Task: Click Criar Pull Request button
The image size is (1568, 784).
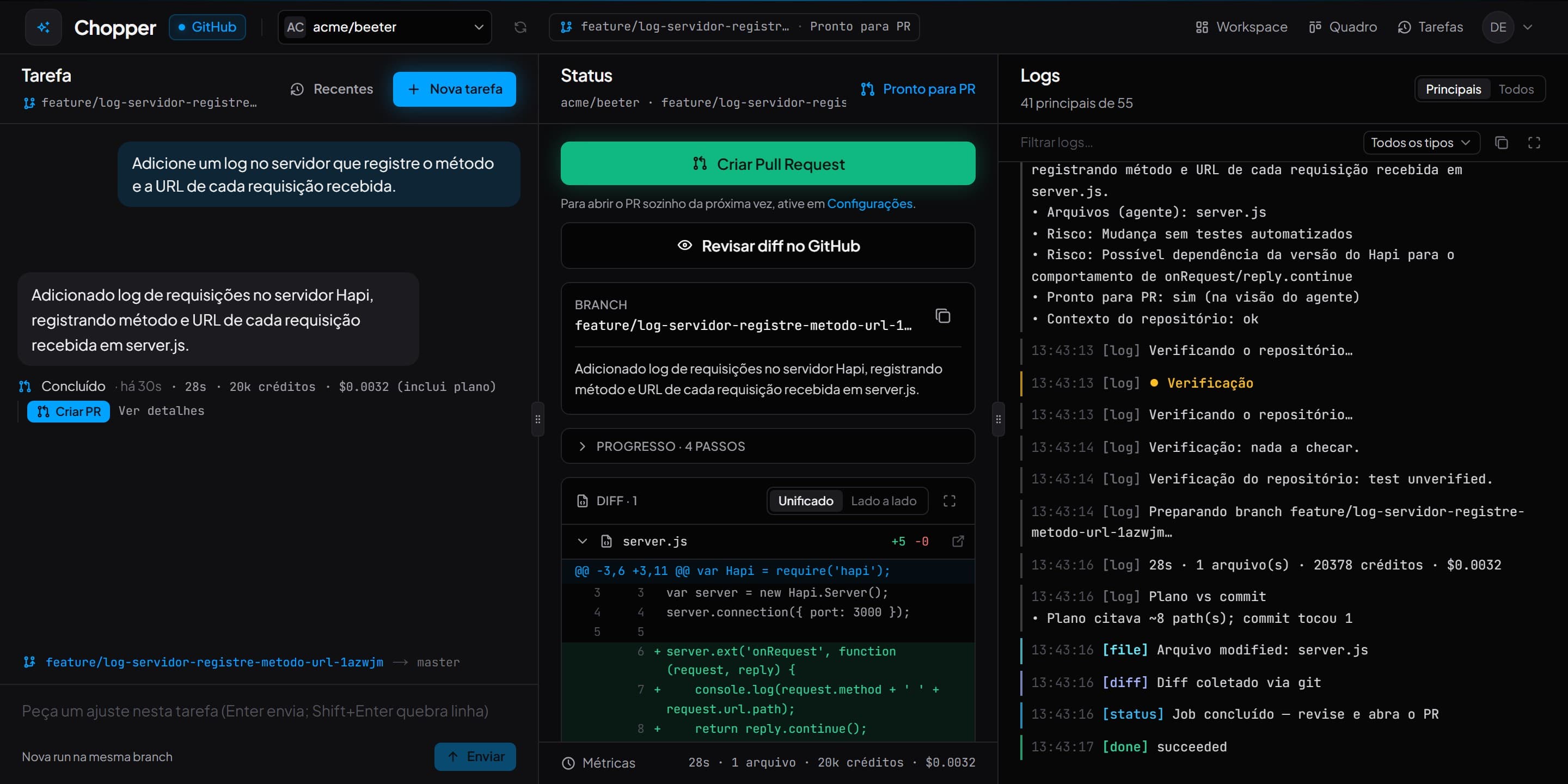Action: pyautogui.click(x=768, y=163)
